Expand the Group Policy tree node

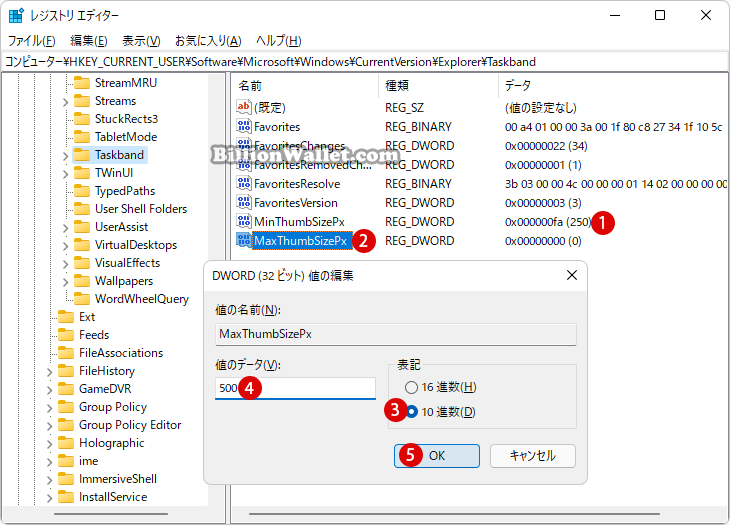pyautogui.click(x=49, y=408)
